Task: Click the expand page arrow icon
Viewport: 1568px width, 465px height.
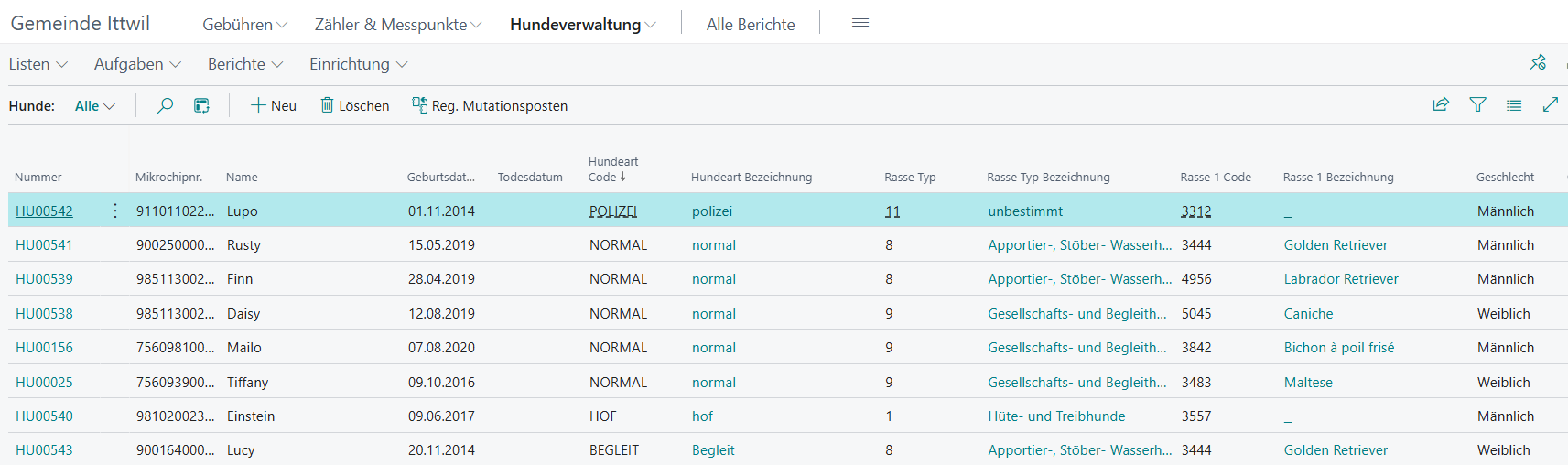Action: coord(1551,105)
